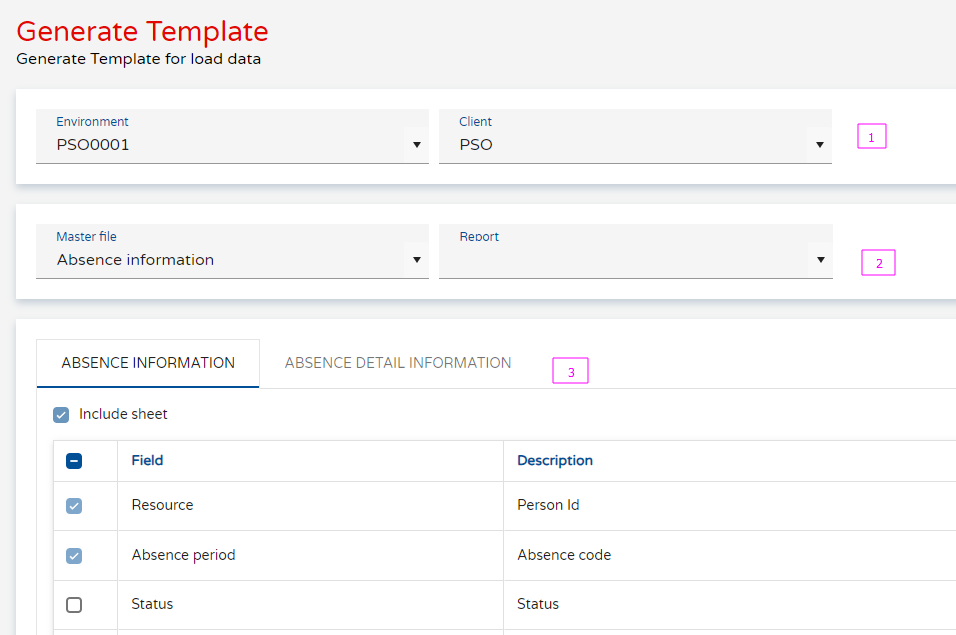Enable the Status row checkbox

click(73, 604)
